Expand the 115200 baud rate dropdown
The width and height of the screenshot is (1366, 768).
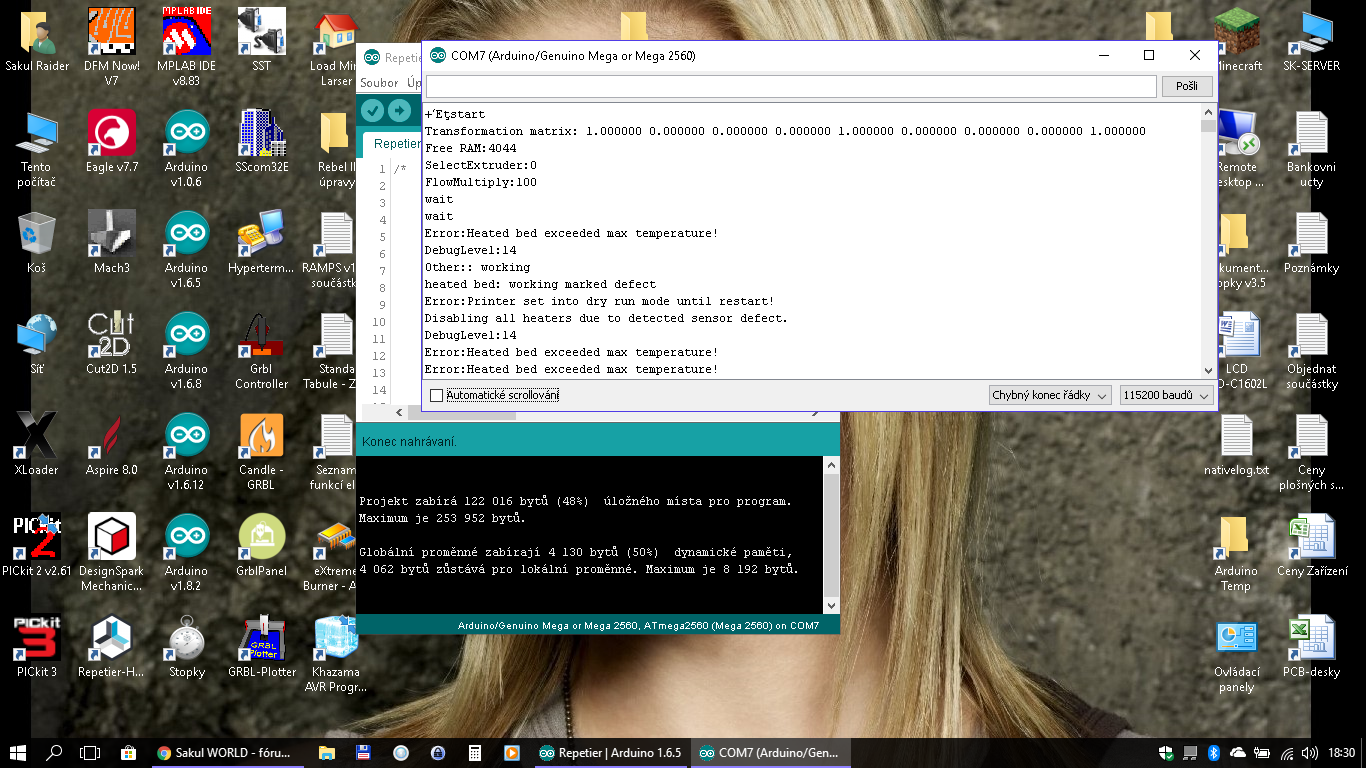1166,396
